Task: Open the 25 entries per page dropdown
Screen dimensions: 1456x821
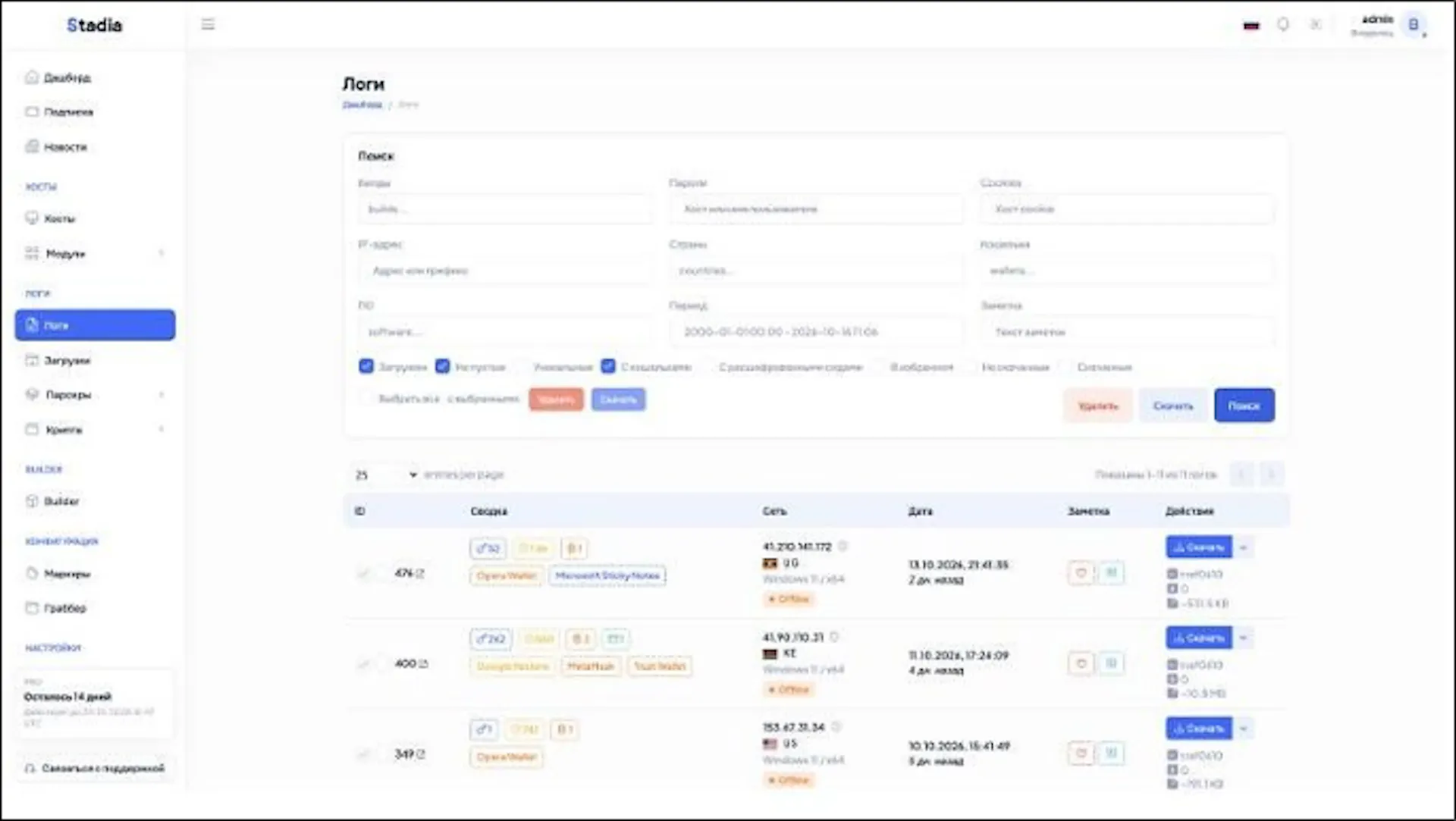Action: click(x=385, y=475)
